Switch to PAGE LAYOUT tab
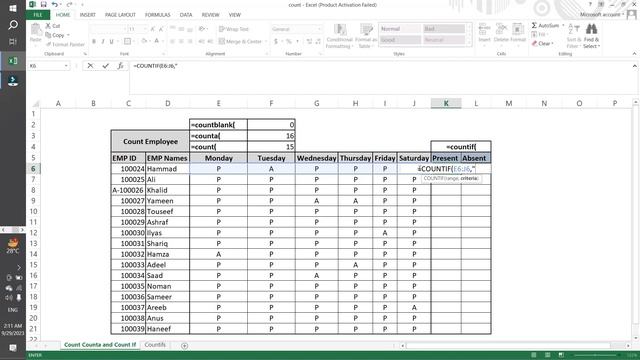Image resolution: width=640 pixels, height=360 pixels. point(120,15)
